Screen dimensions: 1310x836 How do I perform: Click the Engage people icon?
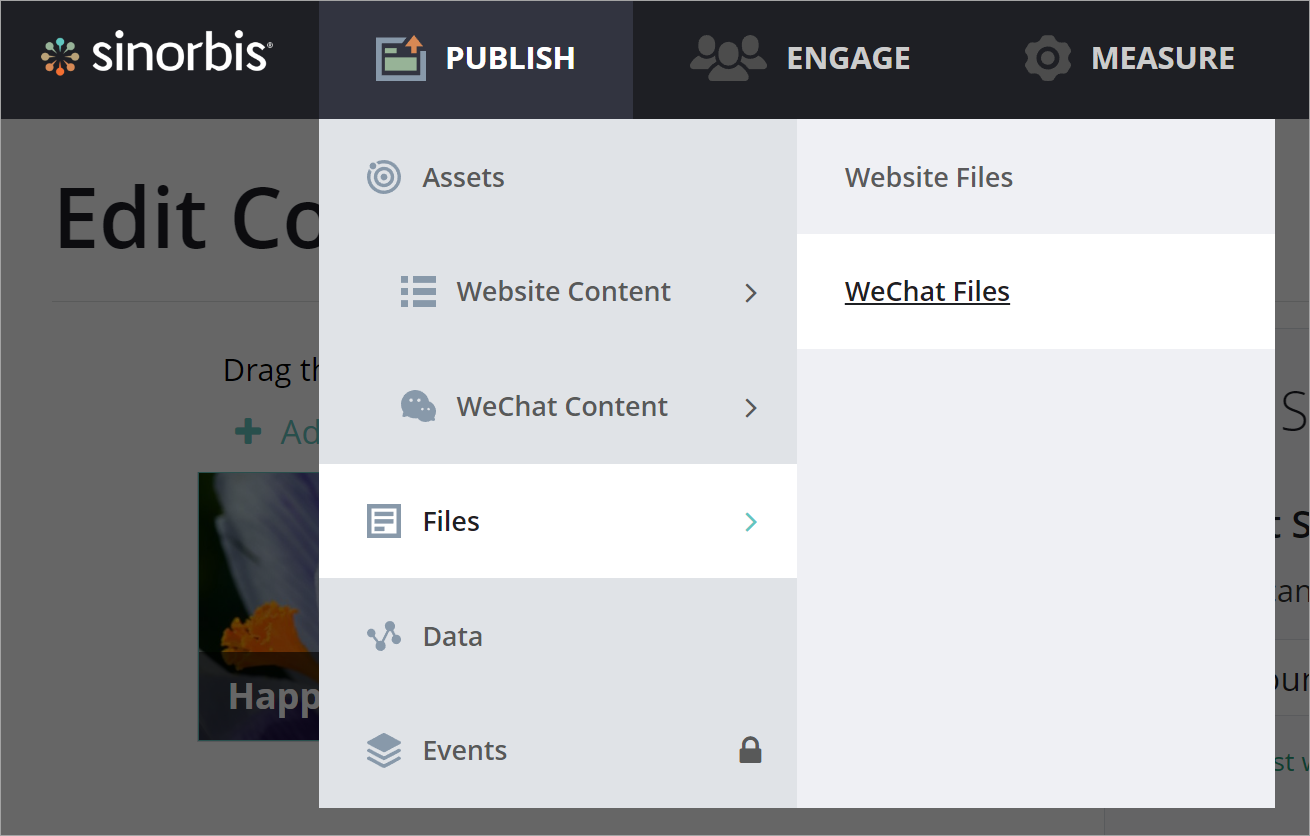pos(728,58)
